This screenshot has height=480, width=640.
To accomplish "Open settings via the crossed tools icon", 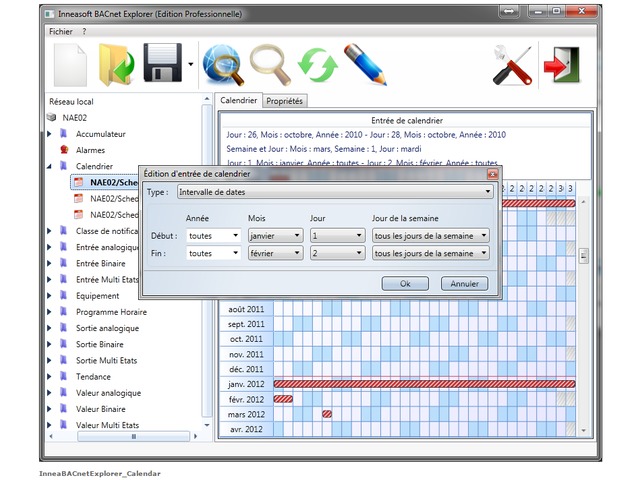I will point(512,67).
